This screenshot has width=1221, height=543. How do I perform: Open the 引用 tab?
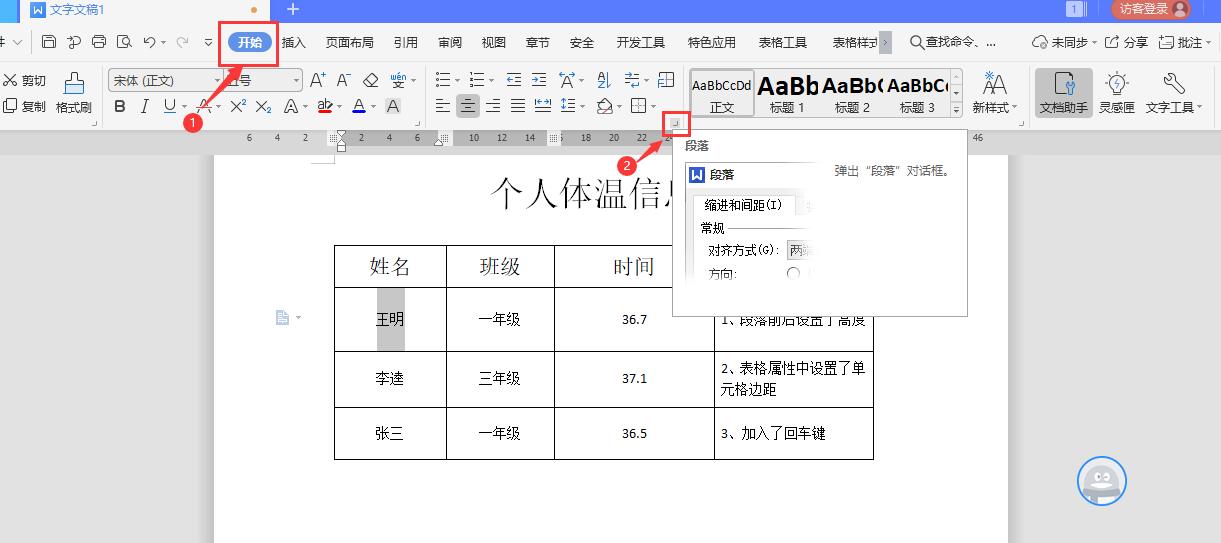[x=405, y=42]
